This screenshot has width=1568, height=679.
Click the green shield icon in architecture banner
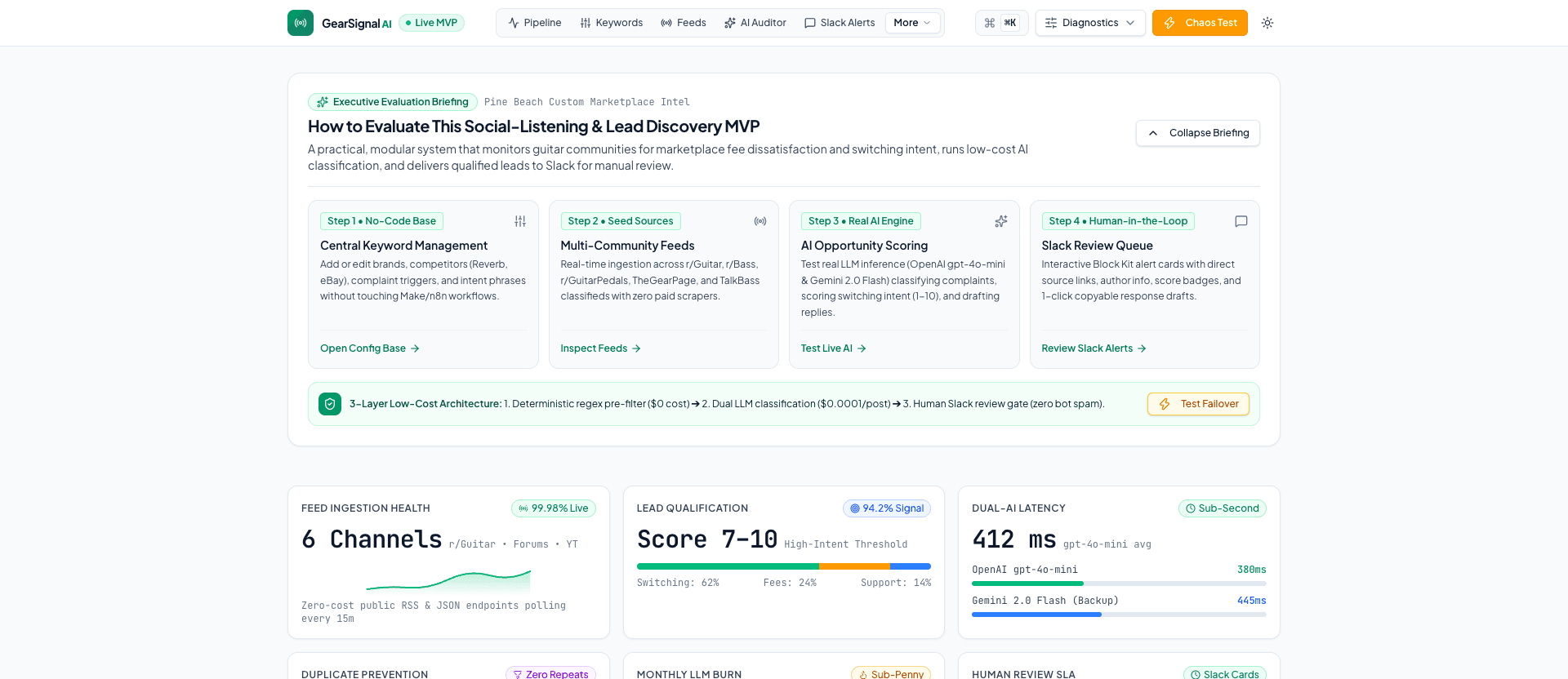[x=330, y=404]
